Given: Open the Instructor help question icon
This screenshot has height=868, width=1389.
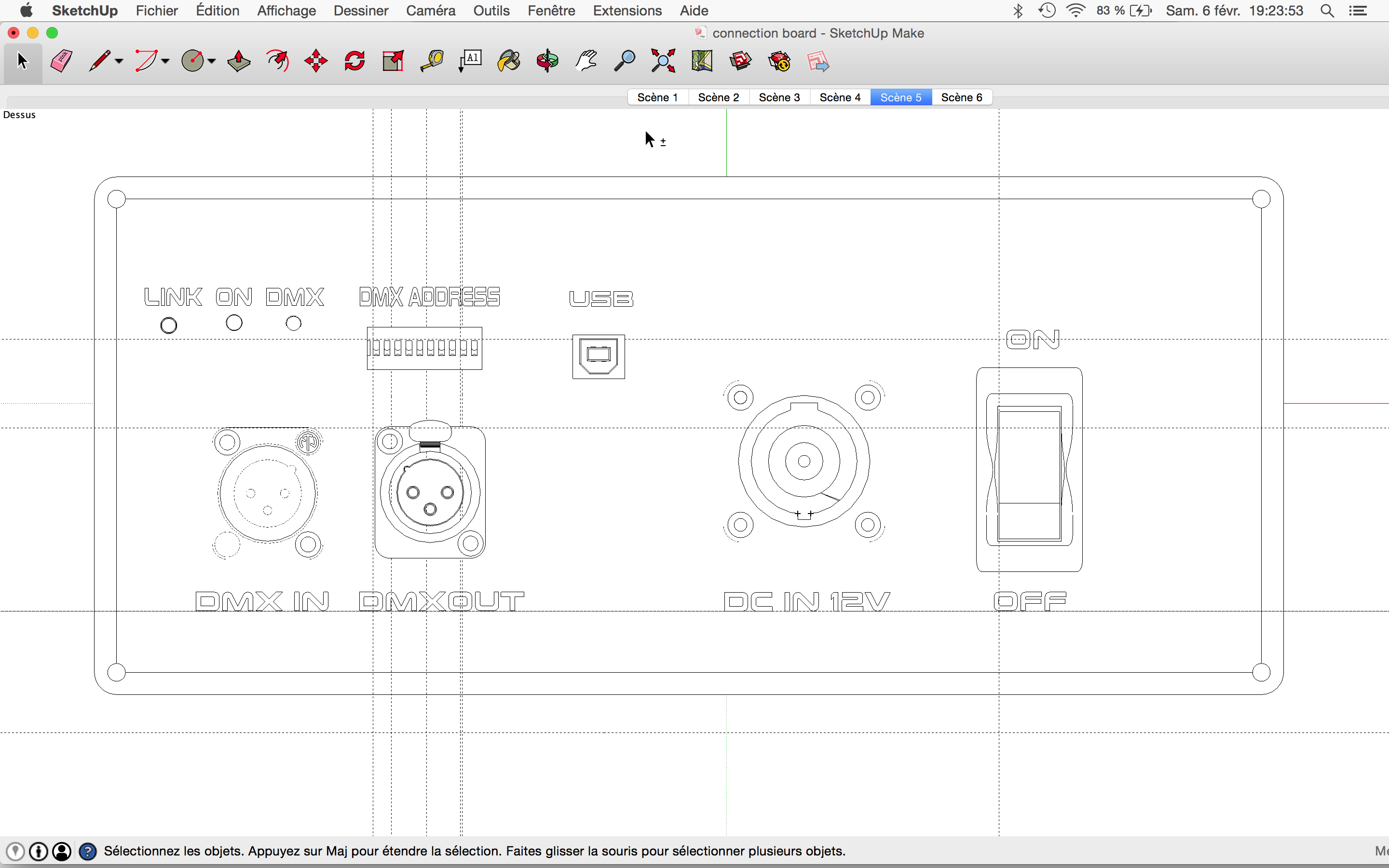Looking at the screenshot, I should [87, 851].
